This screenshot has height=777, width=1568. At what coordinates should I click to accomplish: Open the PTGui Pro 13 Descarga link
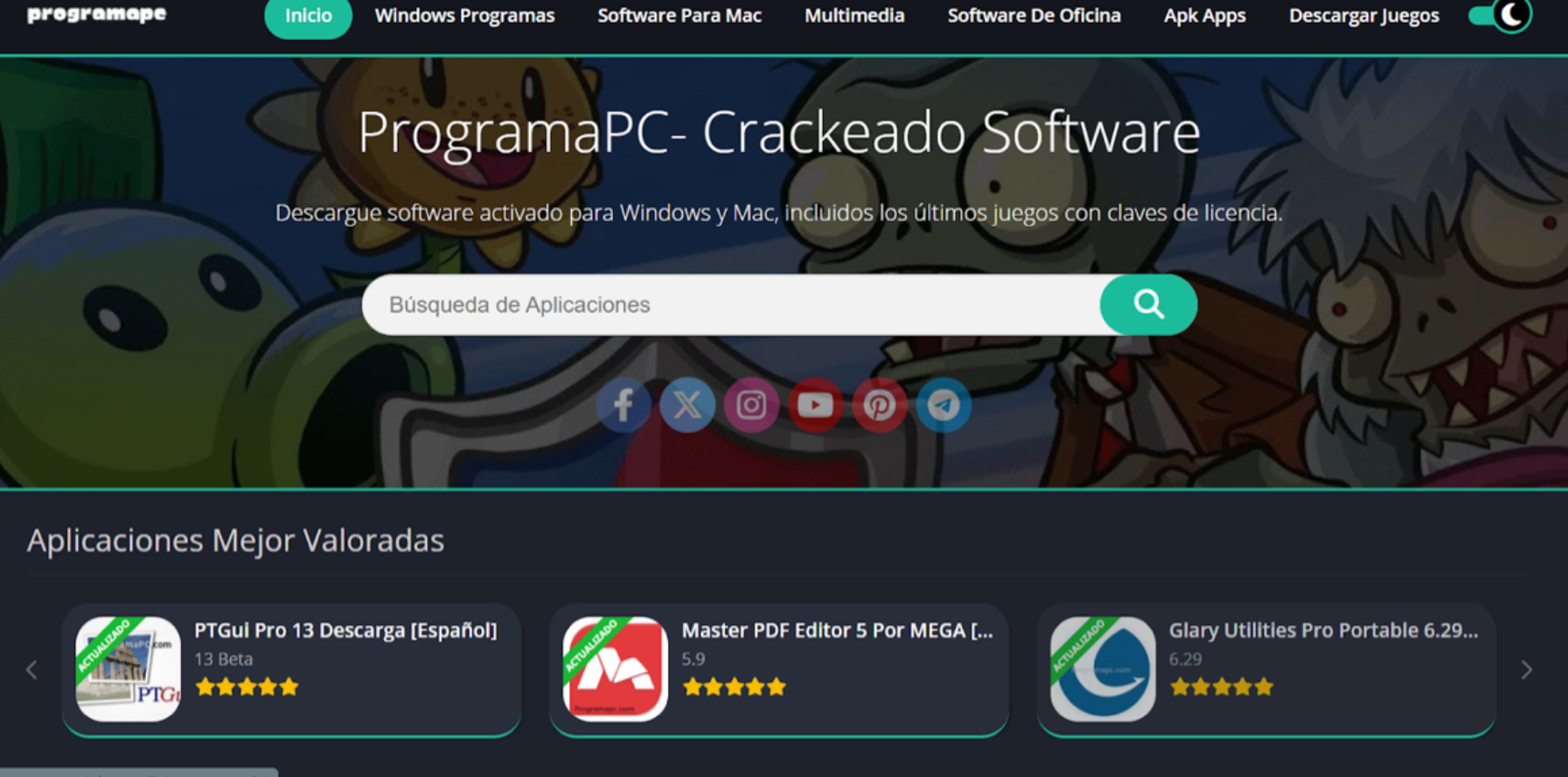pos(345,630)
